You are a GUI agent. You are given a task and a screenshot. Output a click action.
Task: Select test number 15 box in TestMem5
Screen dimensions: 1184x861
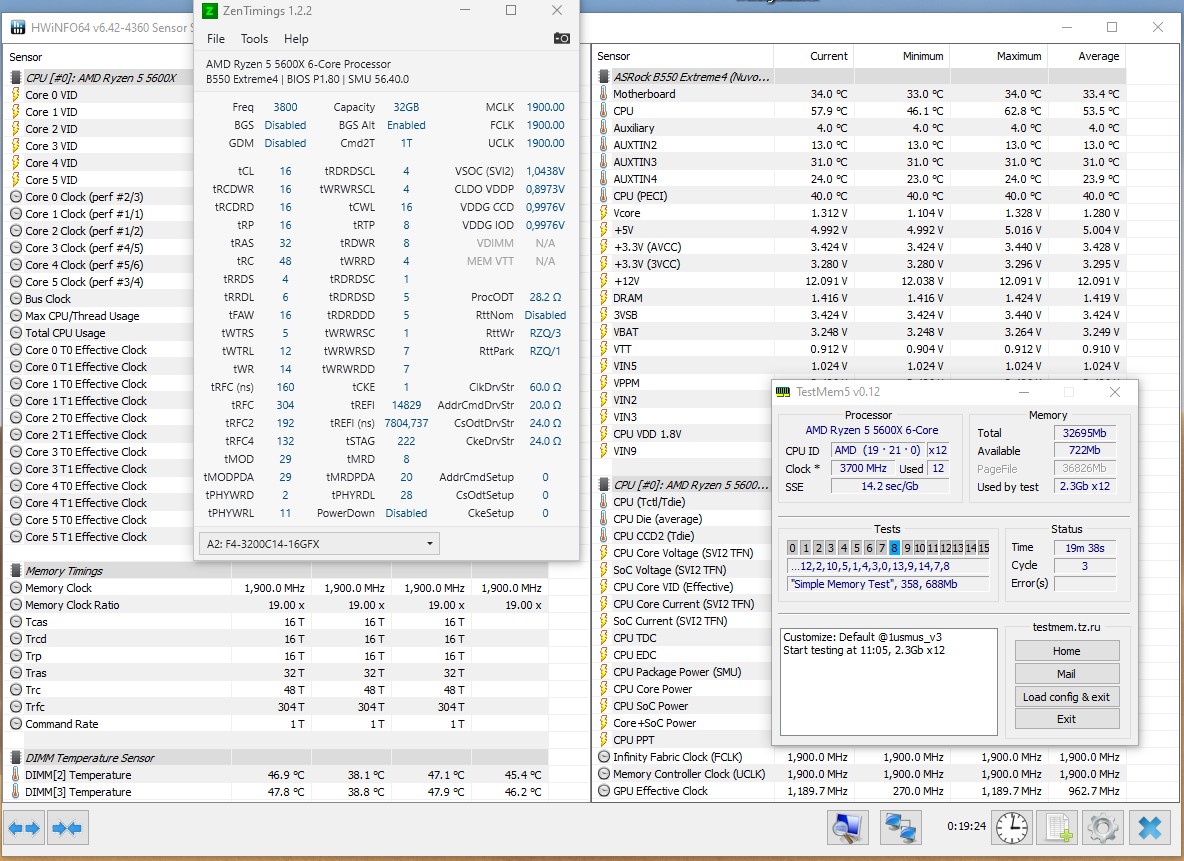(x=983, y=548)
